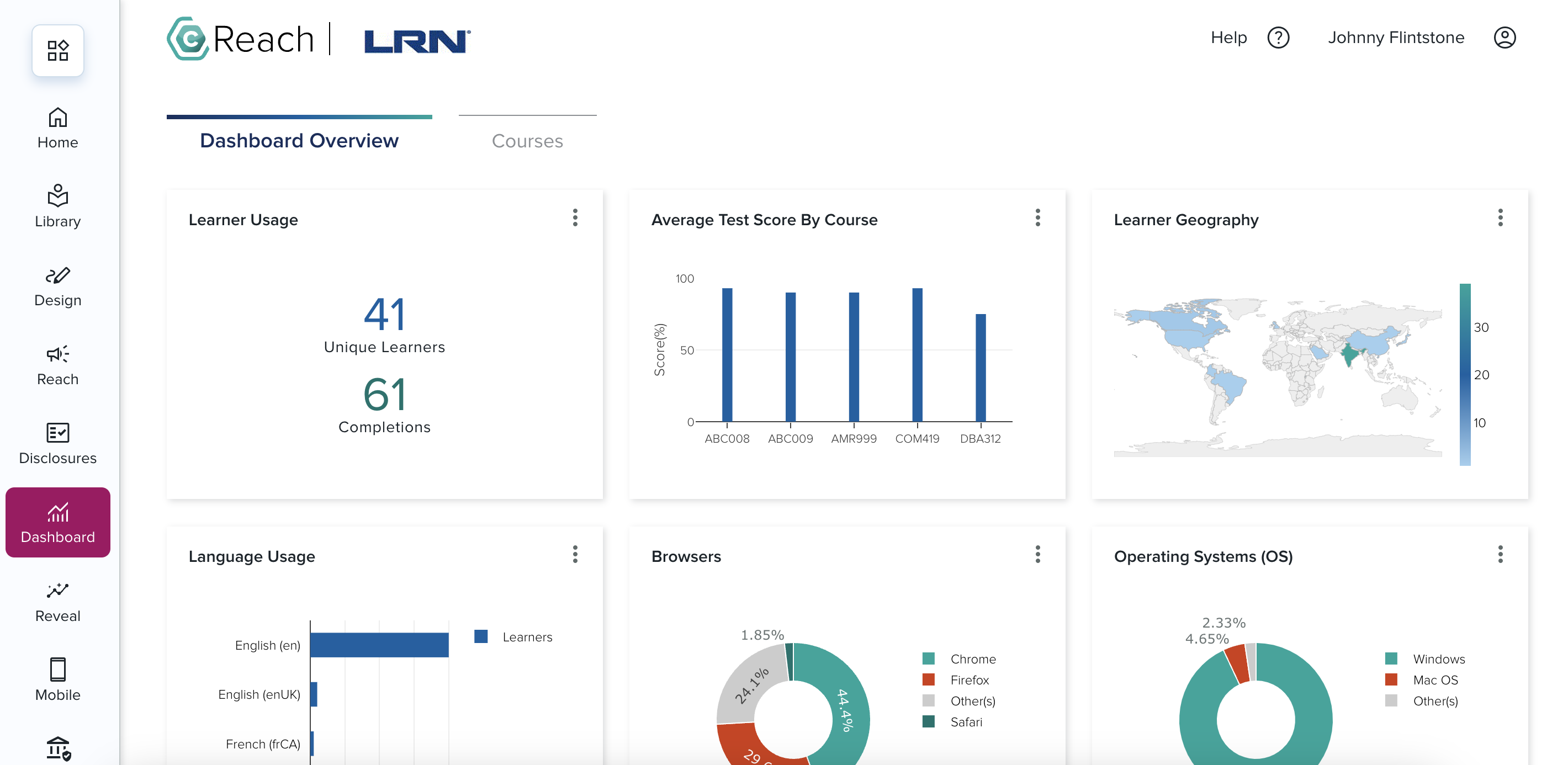Click the Help link
The width and height of the screenshot is (1568, 765).
click(x=1228, y=38)
